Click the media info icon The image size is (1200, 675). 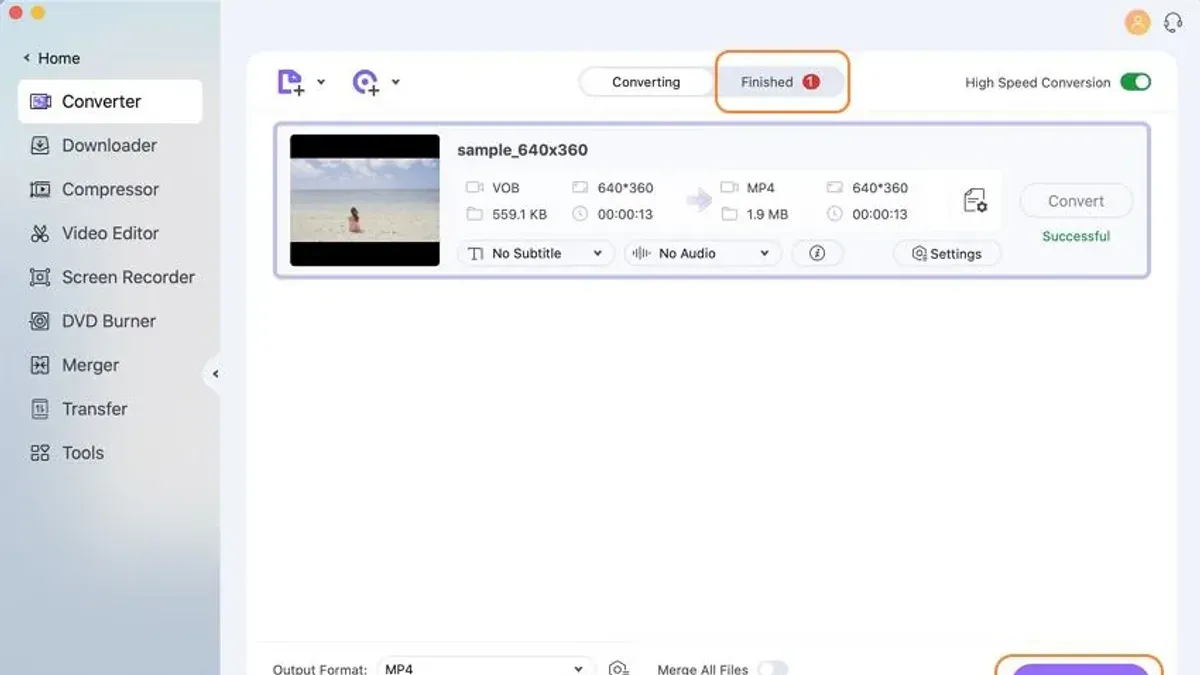817,253
